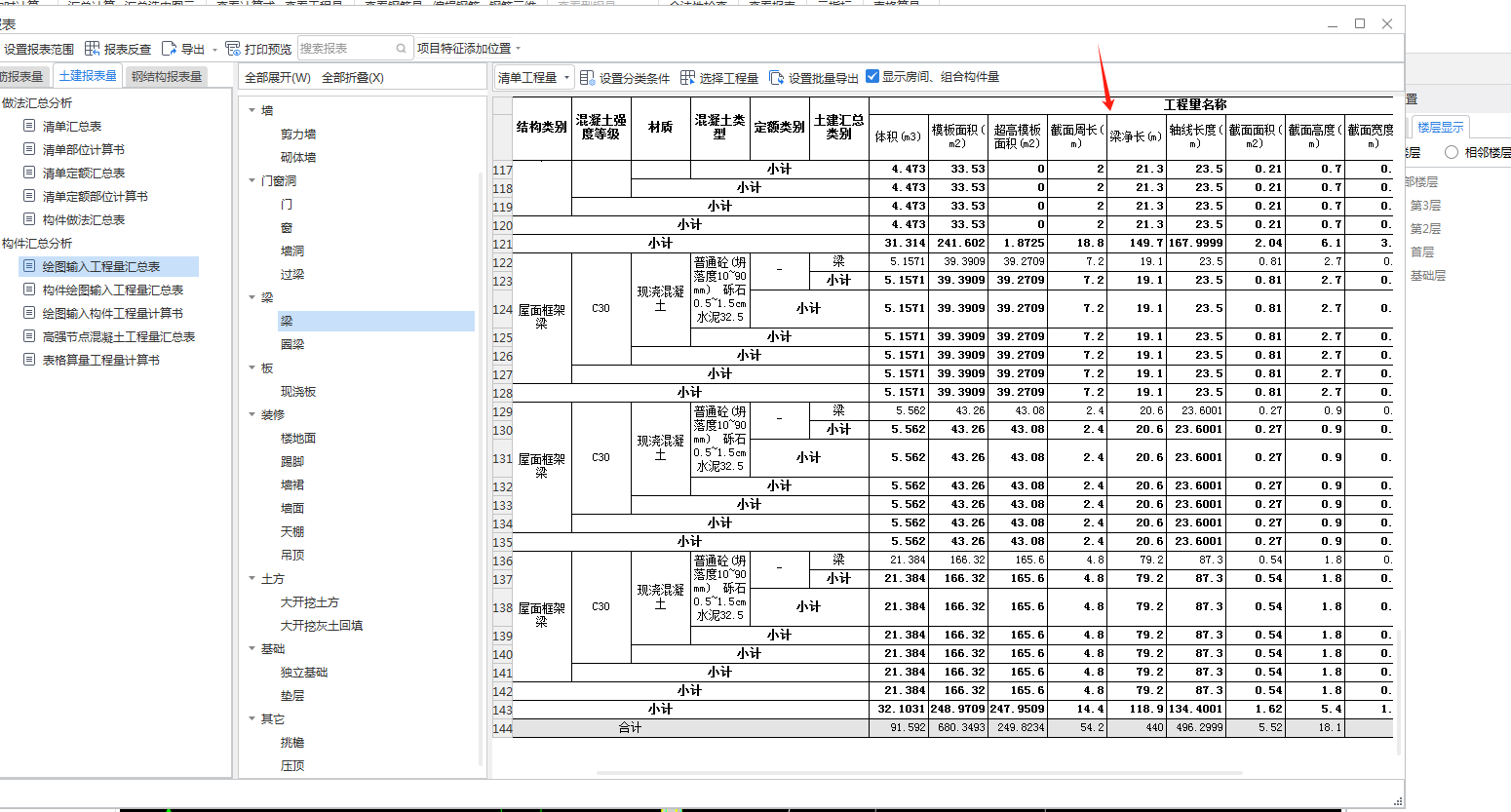Image resolution: width=1511 pixels, height=812 pixels.
Task: Click 设置报表范围 button
Action: (39, 49)
